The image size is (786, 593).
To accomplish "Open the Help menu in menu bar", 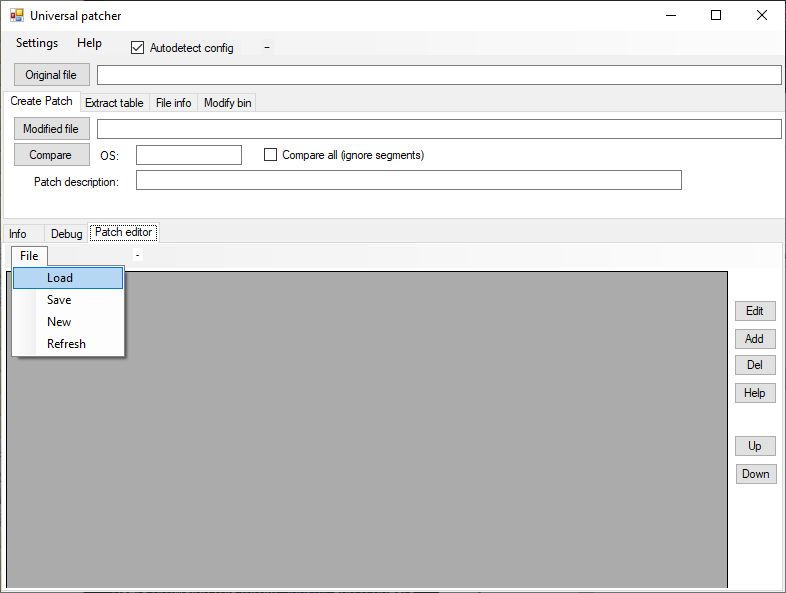I will [89, 43].
